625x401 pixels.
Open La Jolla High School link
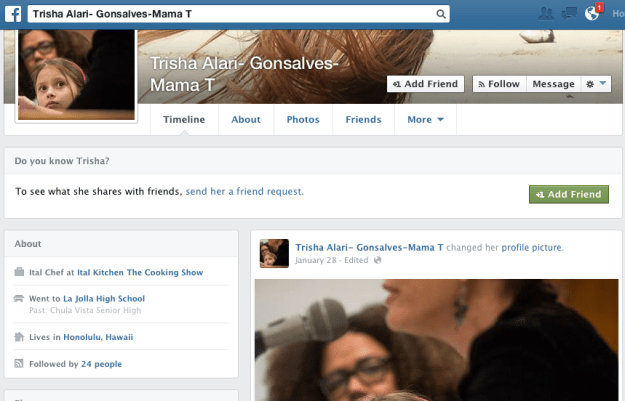pos(104,299)
